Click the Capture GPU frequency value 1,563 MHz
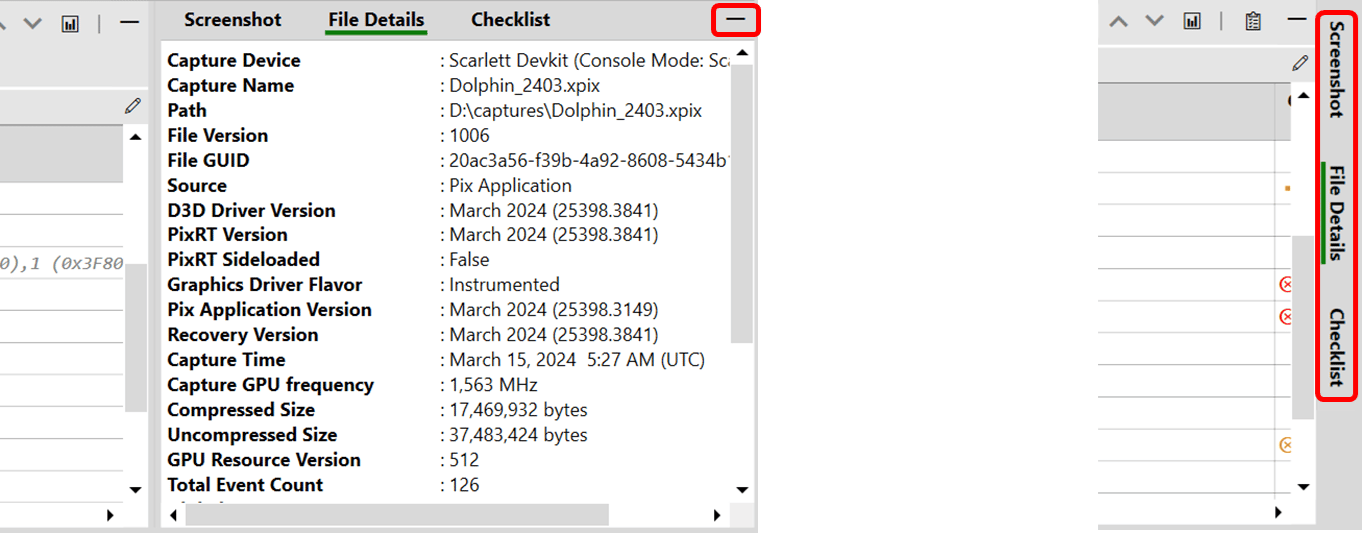1362x533 pixels. pos(493,385)
